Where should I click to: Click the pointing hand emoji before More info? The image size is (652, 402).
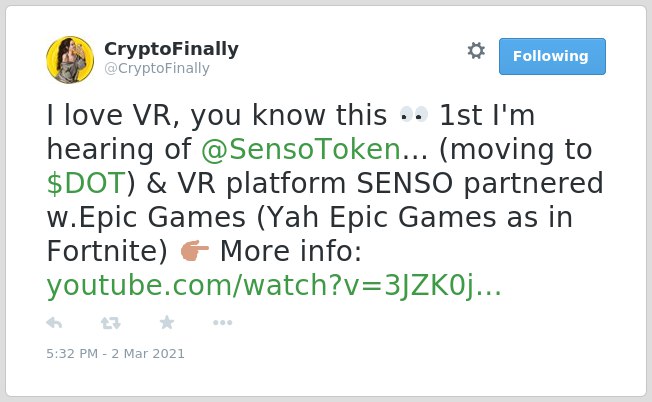coord(194,251)
